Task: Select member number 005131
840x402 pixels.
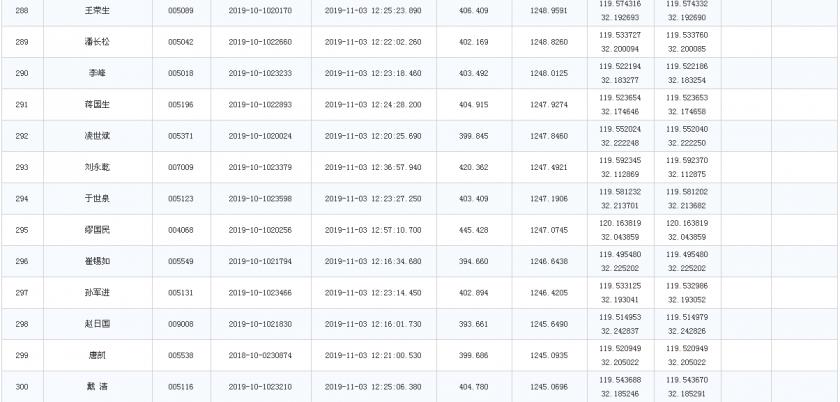Action: [x=181, y=293]
